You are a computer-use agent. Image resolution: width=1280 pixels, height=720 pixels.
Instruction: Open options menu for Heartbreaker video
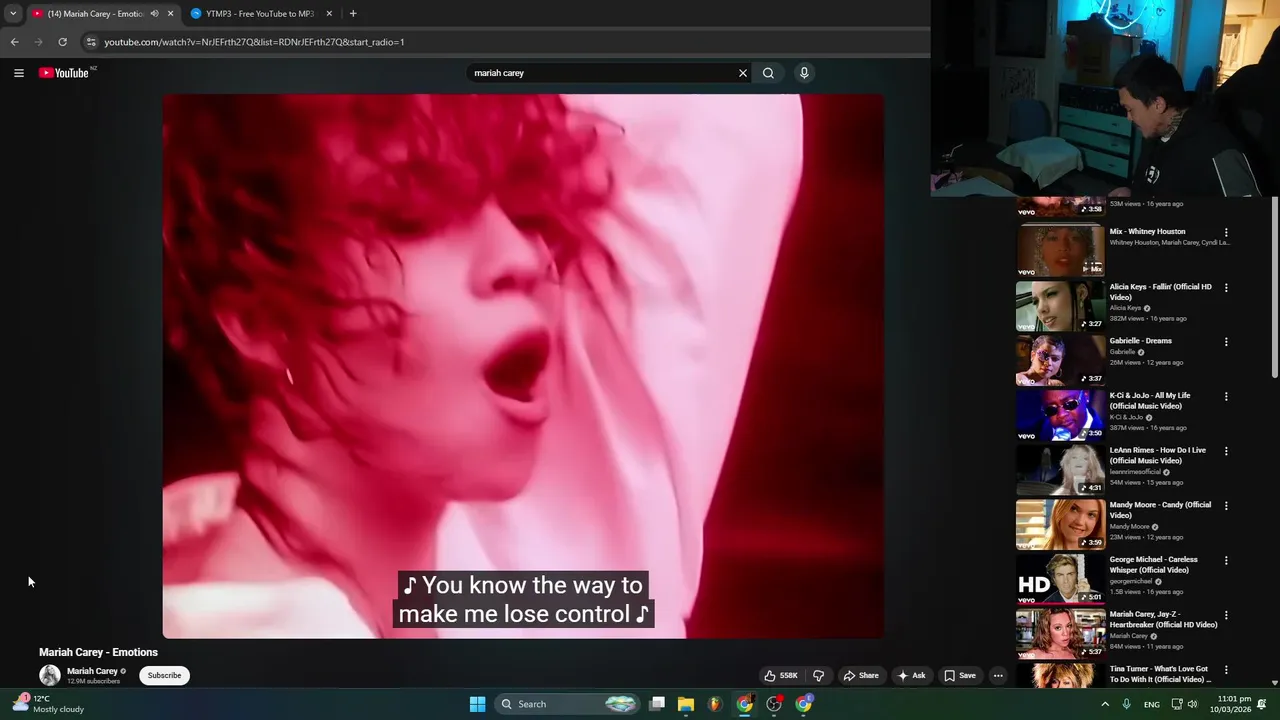(x=1226, y=616)
